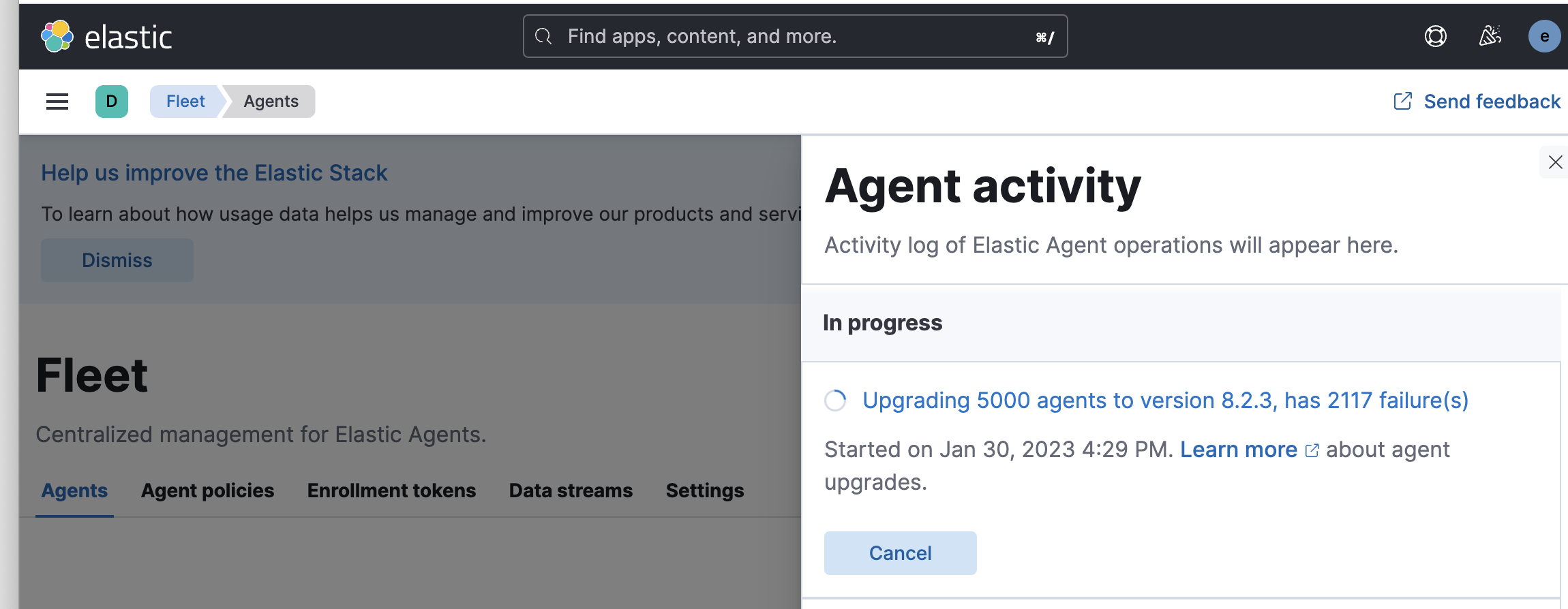Viewport: 1568px width, 609px height.
Task: Switch to the Agent policies tab
Action: click(x=207, y=490)
